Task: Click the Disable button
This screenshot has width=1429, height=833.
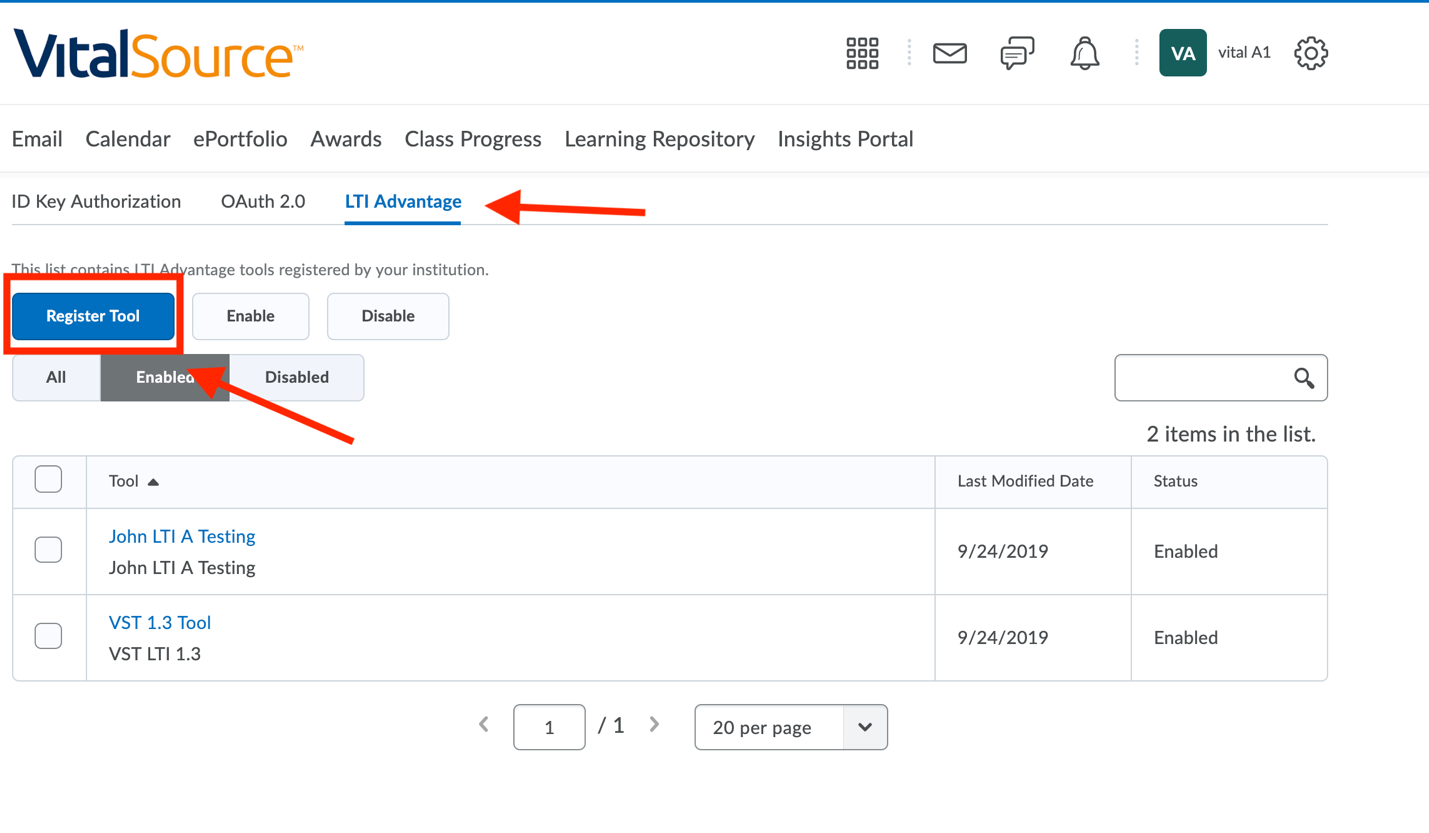Action: (x=388, y=316)
